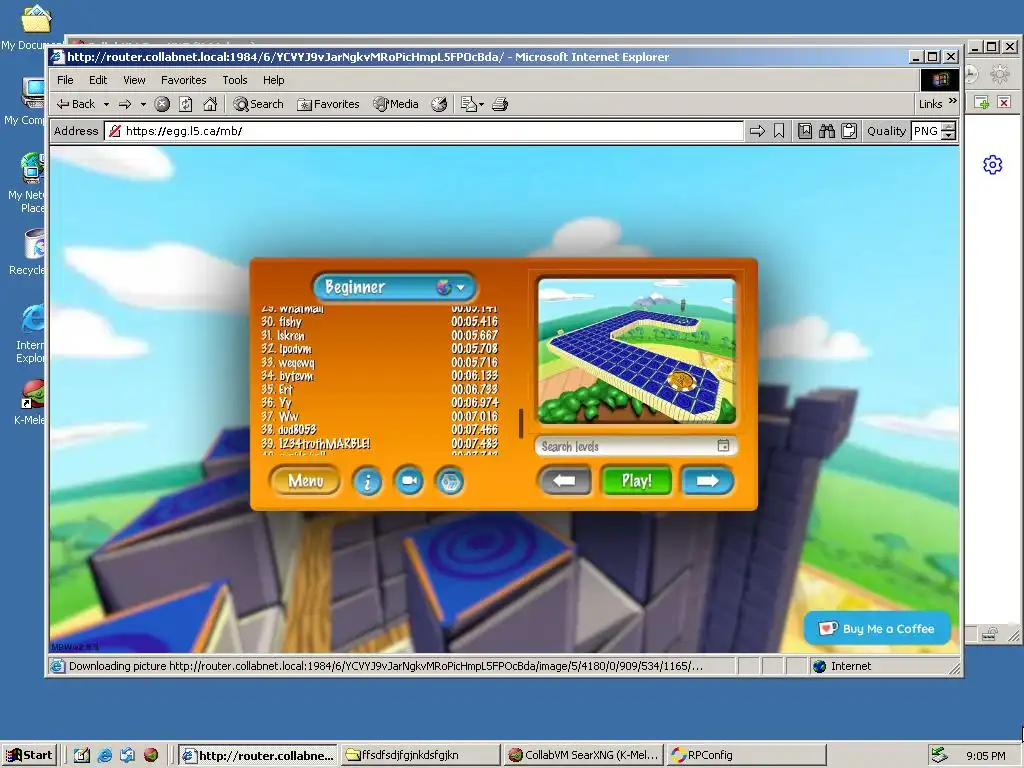
Task: Open the Edit-with dropdown in IE toolbar
Action: point(481,104)
